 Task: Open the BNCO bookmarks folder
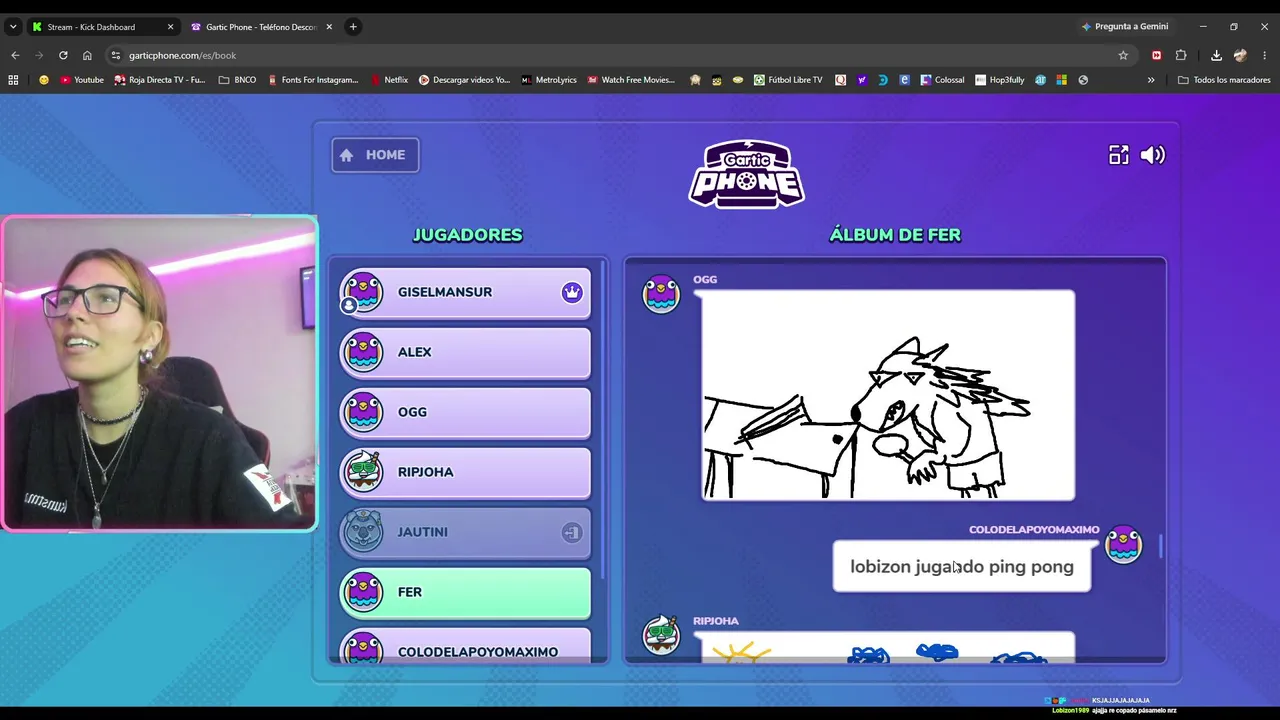pos(237,80)
